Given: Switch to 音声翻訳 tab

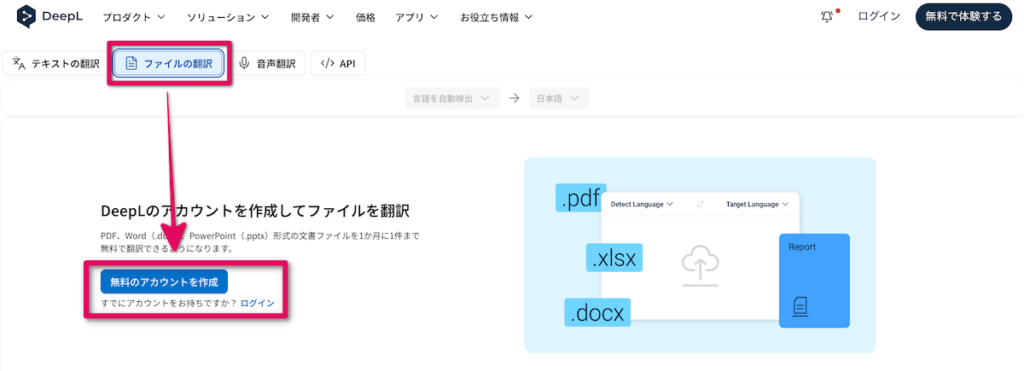Looking at the screenshot, I should [x=268, y=63].
